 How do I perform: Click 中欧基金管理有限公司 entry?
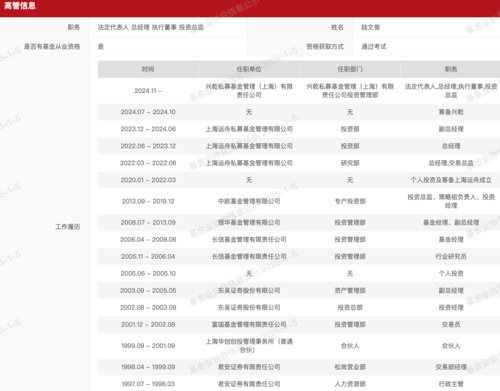[x=249, y=201]
